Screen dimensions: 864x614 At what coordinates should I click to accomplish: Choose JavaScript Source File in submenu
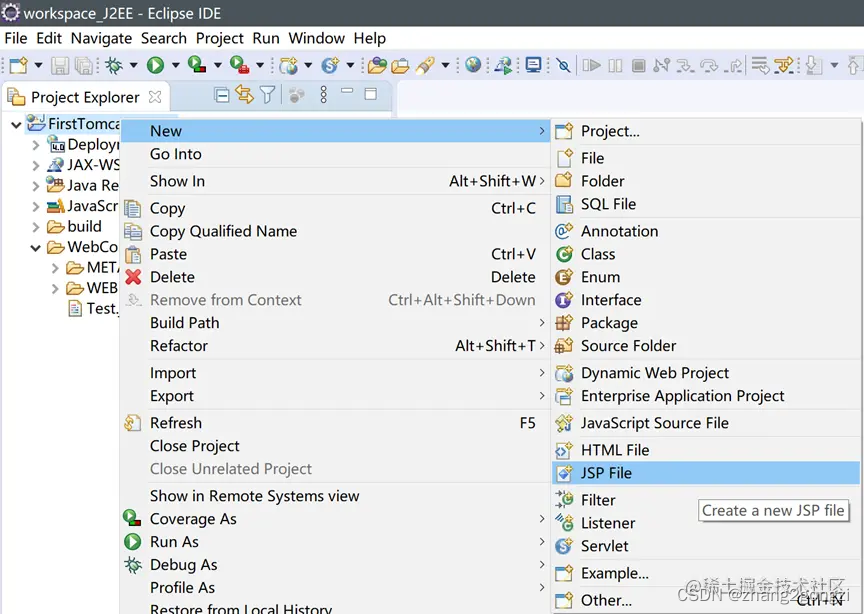coord(706,423)
